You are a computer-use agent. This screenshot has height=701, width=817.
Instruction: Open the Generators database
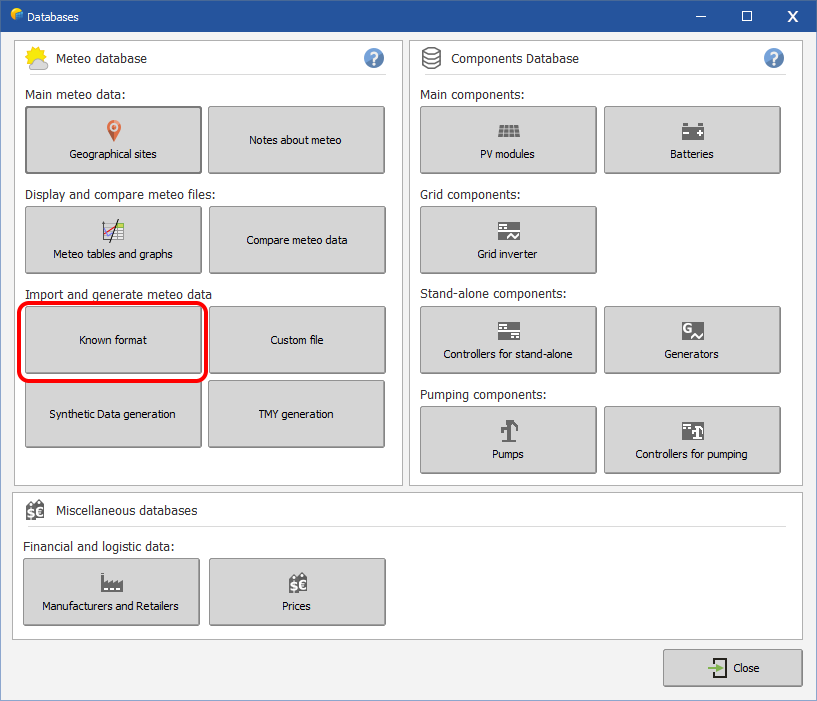(x=692, y=340)
